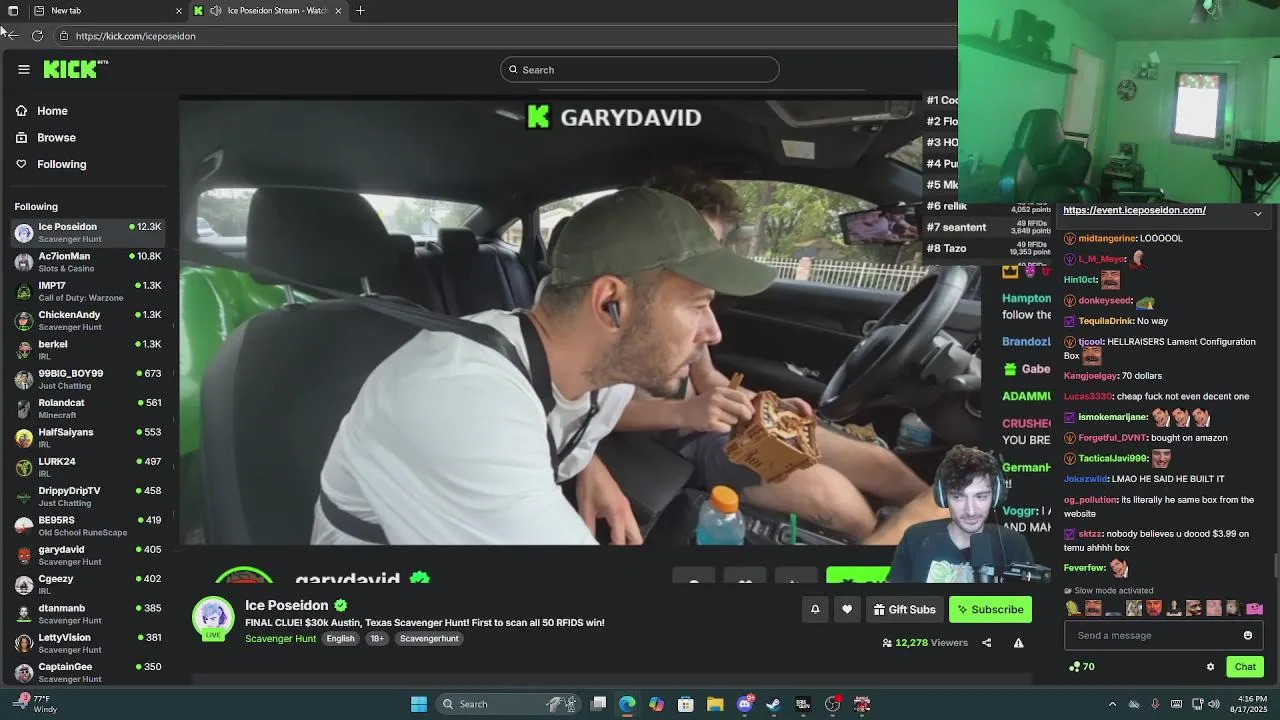1280x720 pixels.
Task: Click the Gift Subs button
Action: (904, 609)
